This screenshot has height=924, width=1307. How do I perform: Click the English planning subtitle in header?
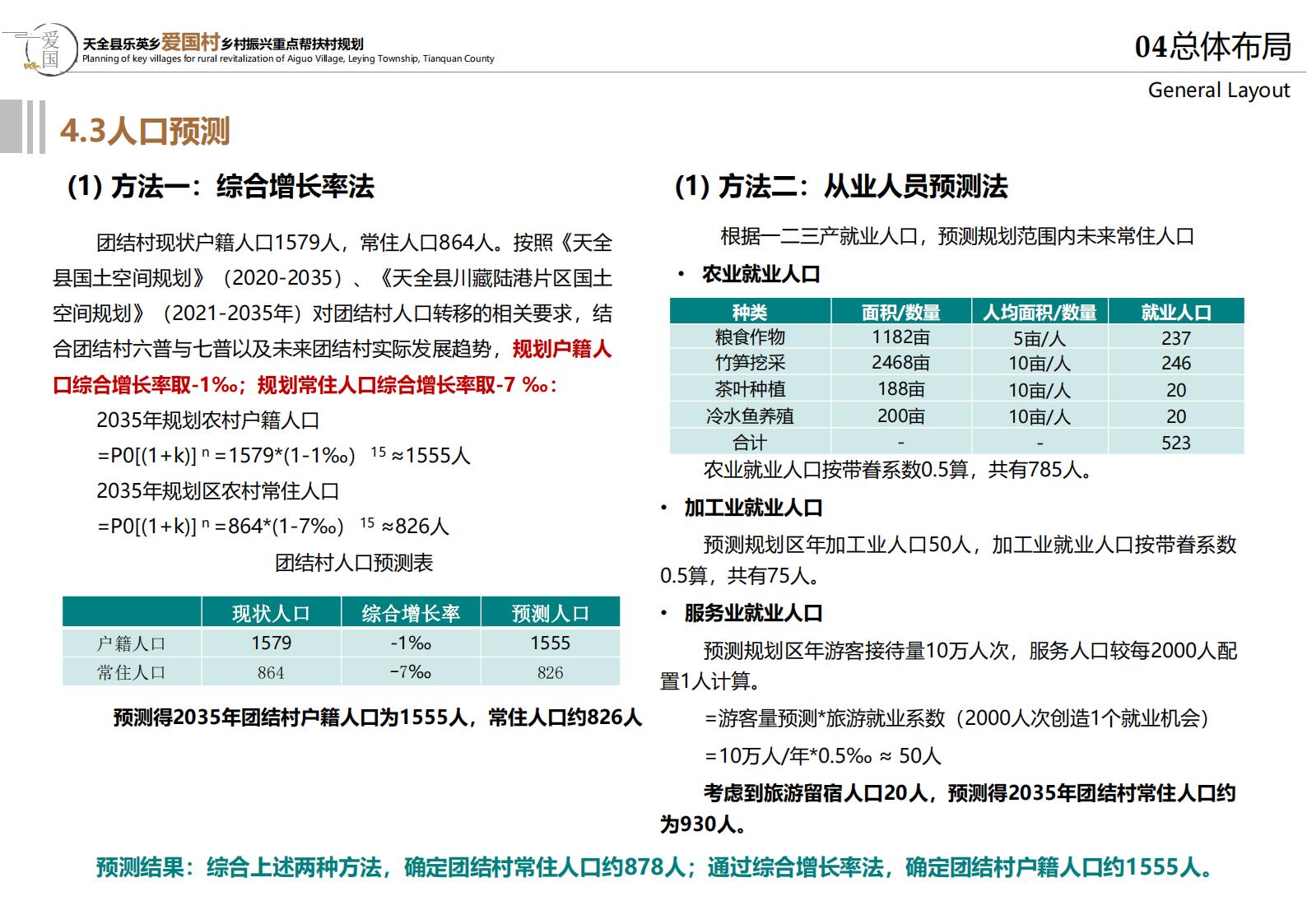click(x=288, y=59)
